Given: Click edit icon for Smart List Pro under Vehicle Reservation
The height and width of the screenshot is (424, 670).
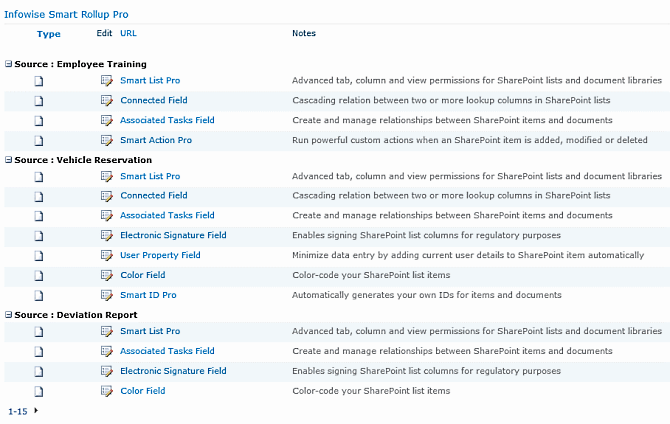Looking at the screenshot, I should [106, 177].
